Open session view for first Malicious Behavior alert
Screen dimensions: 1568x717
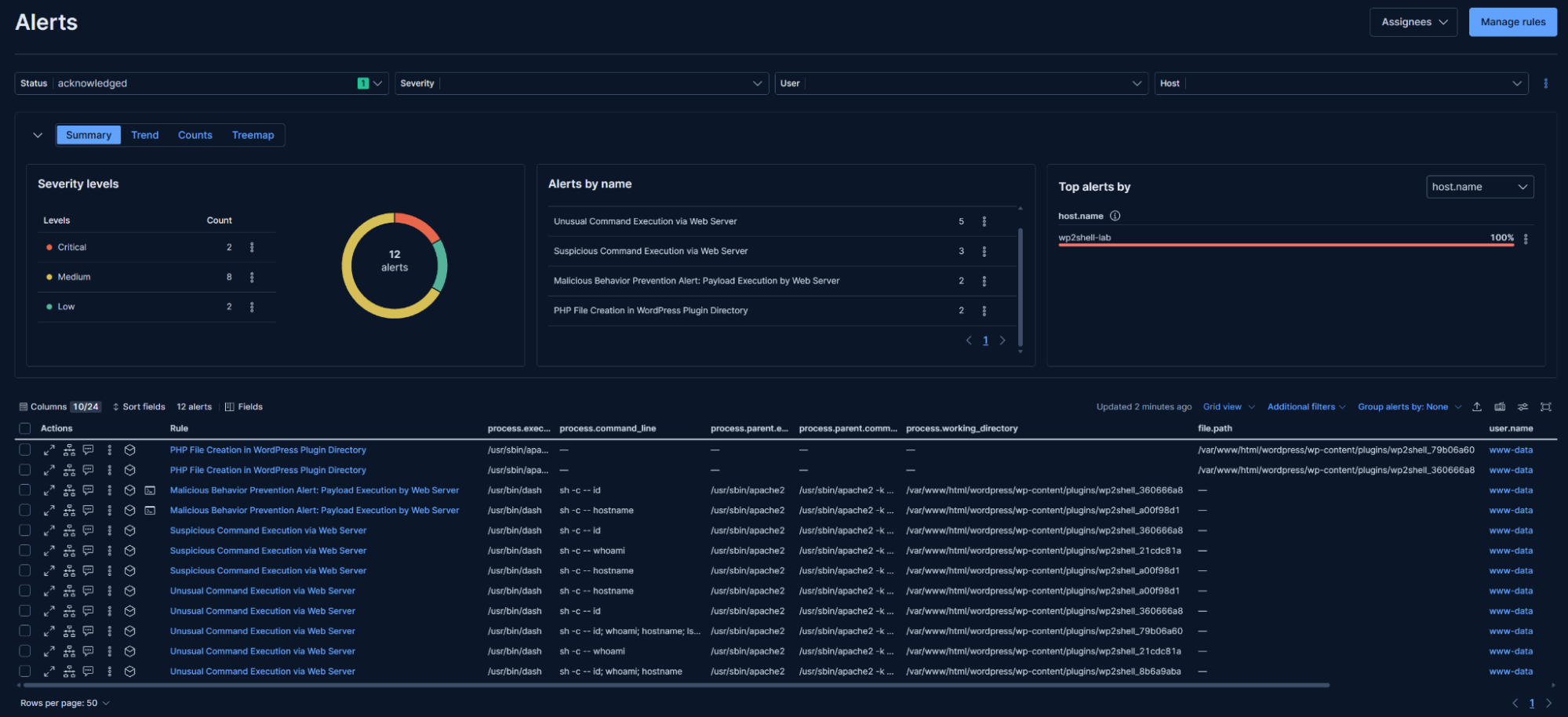coord(150,490)
